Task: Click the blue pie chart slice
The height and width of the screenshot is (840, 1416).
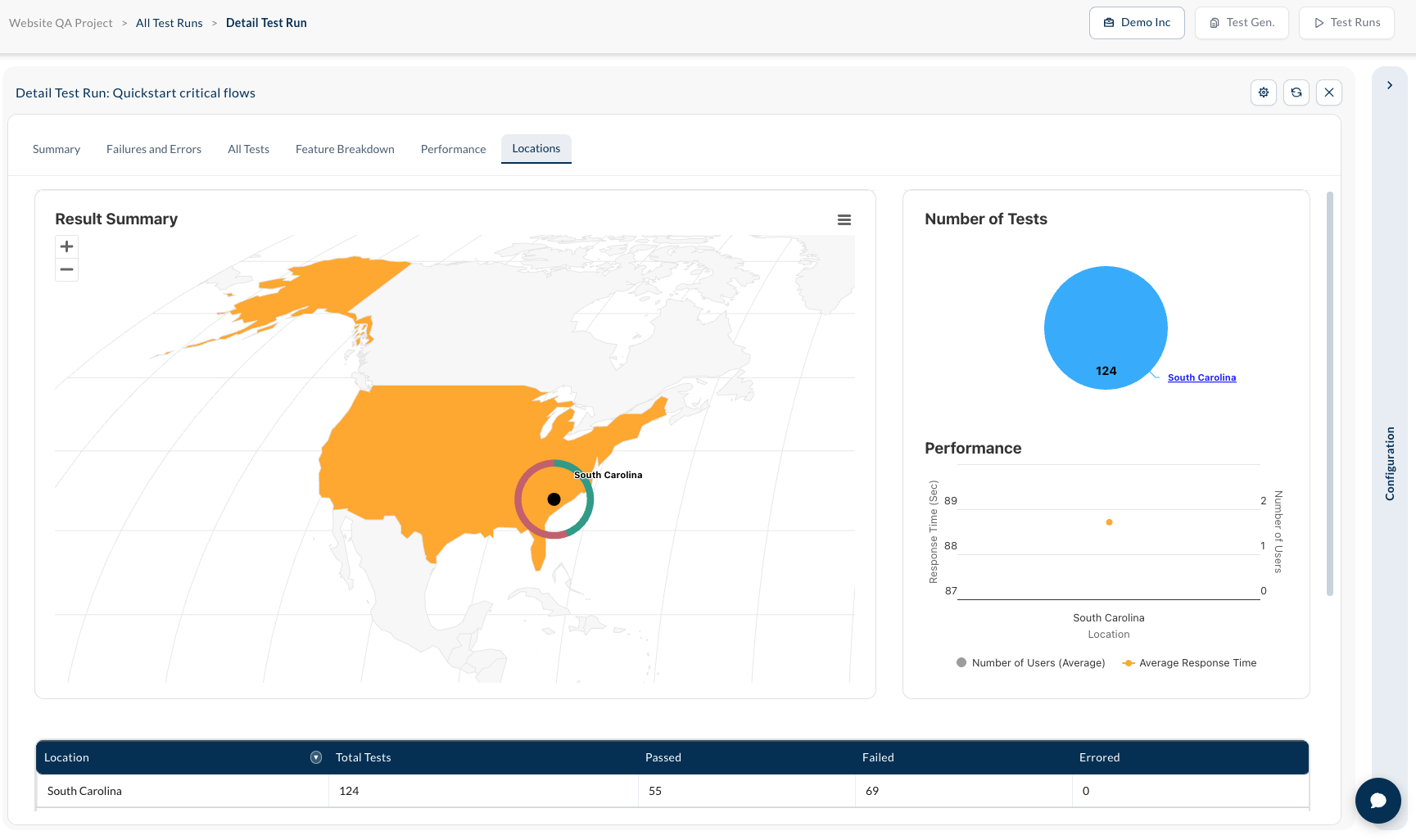Action: point(1106,327)
